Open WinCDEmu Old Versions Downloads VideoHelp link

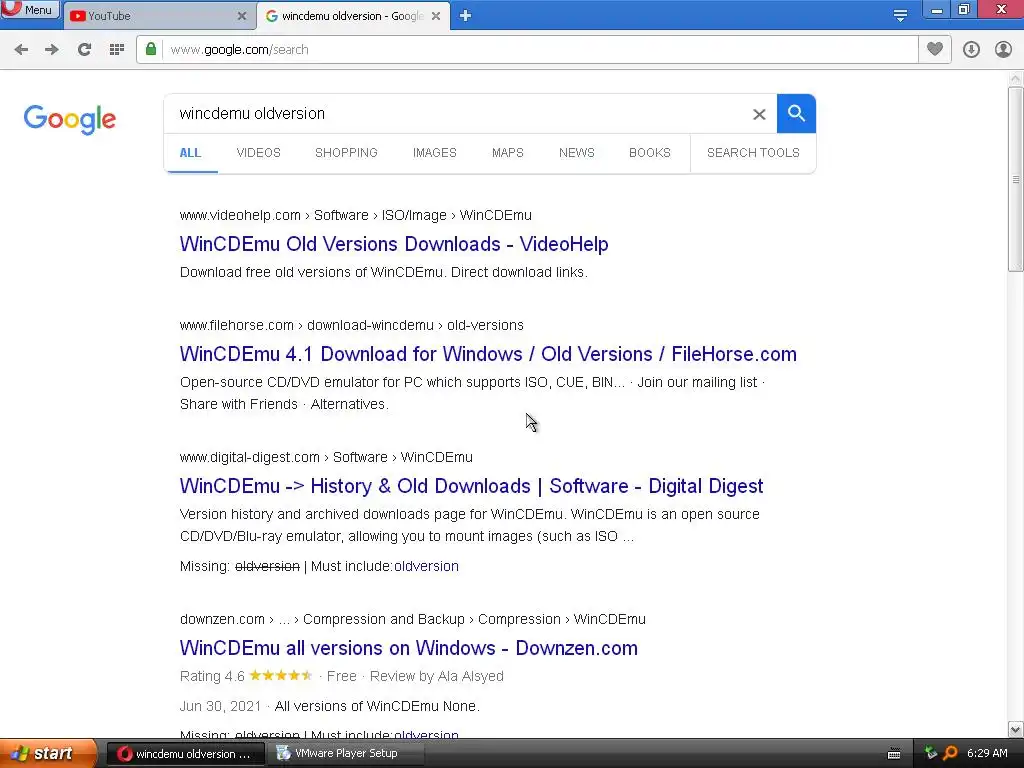tap(394, 244)
